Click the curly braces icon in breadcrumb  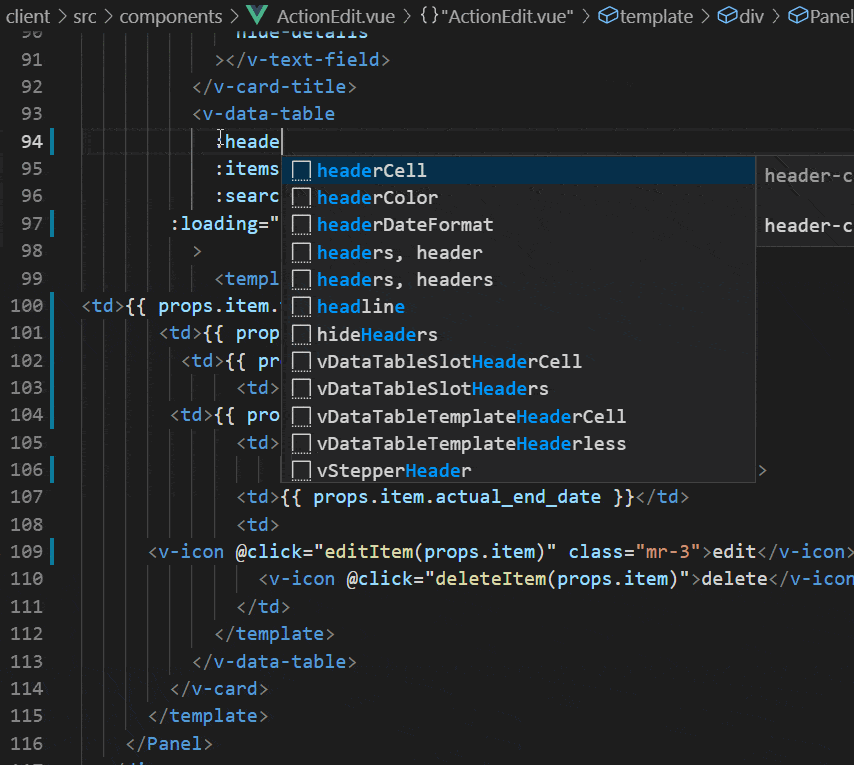click(x=431, y=16)
